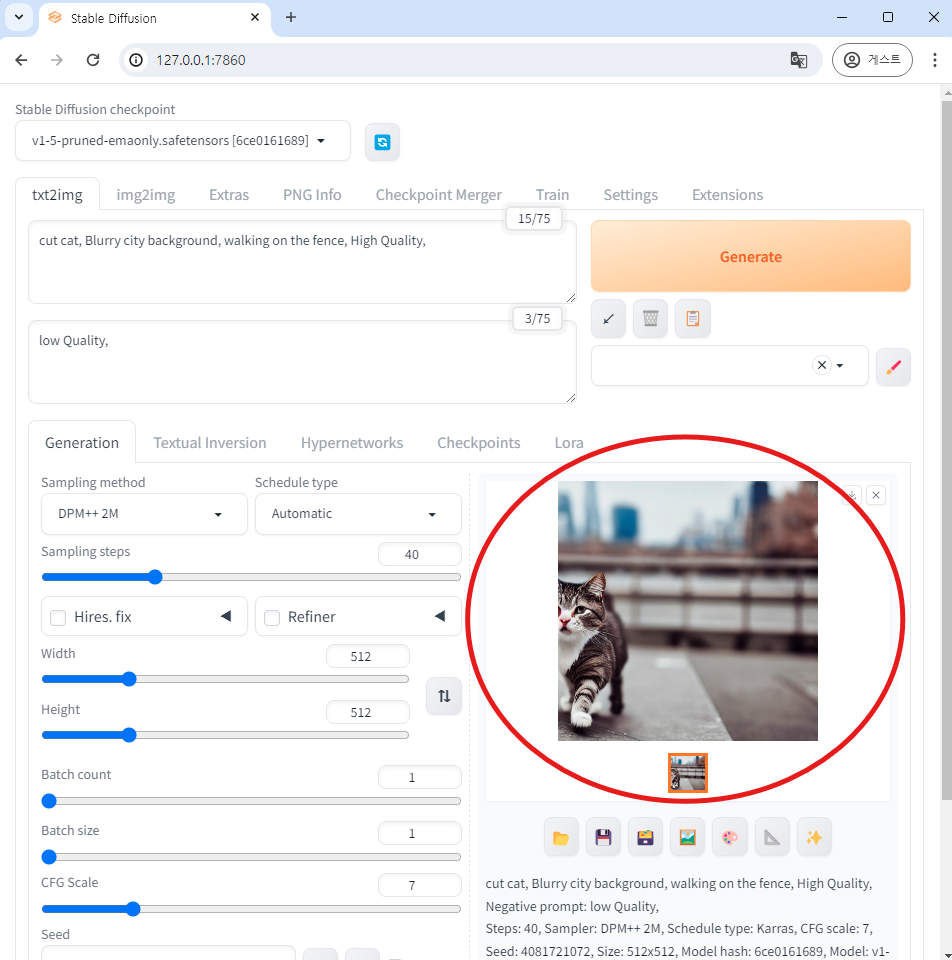Viewport: 952px width, 960px height.
Task: Open the Chrome three-dot menu
Action: coord(934,60)
